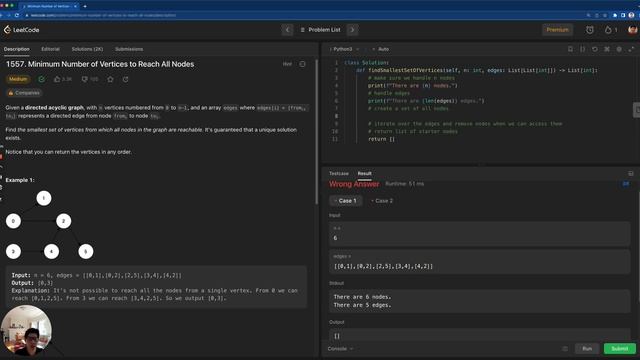The width and height of the screenshot is (640, 360).
Task: Open a new browser tab
Action: [x=85, y=6]
